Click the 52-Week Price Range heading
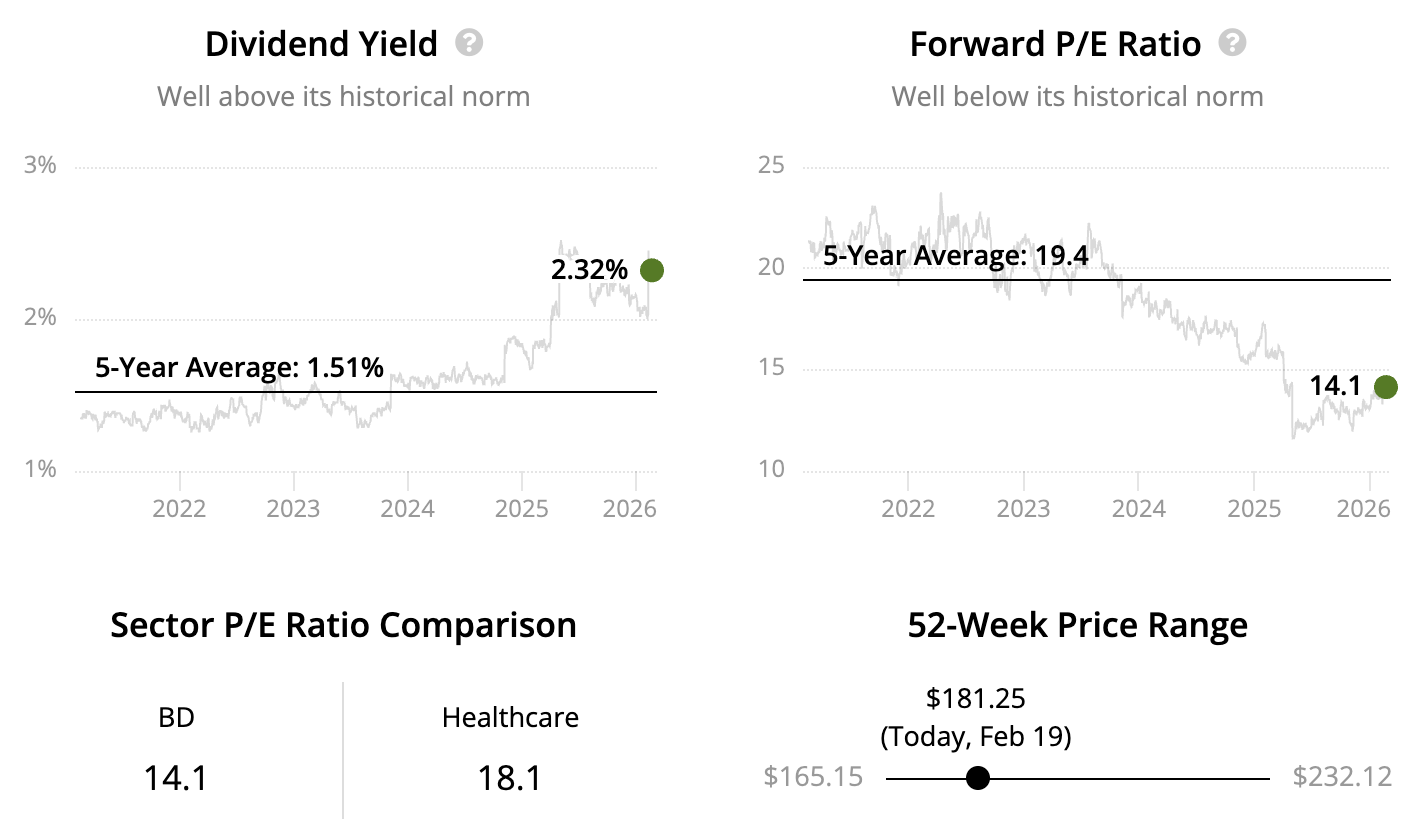Image resolution: width=1426 pixels, height=840 pixels. [x=1077, y=625]
